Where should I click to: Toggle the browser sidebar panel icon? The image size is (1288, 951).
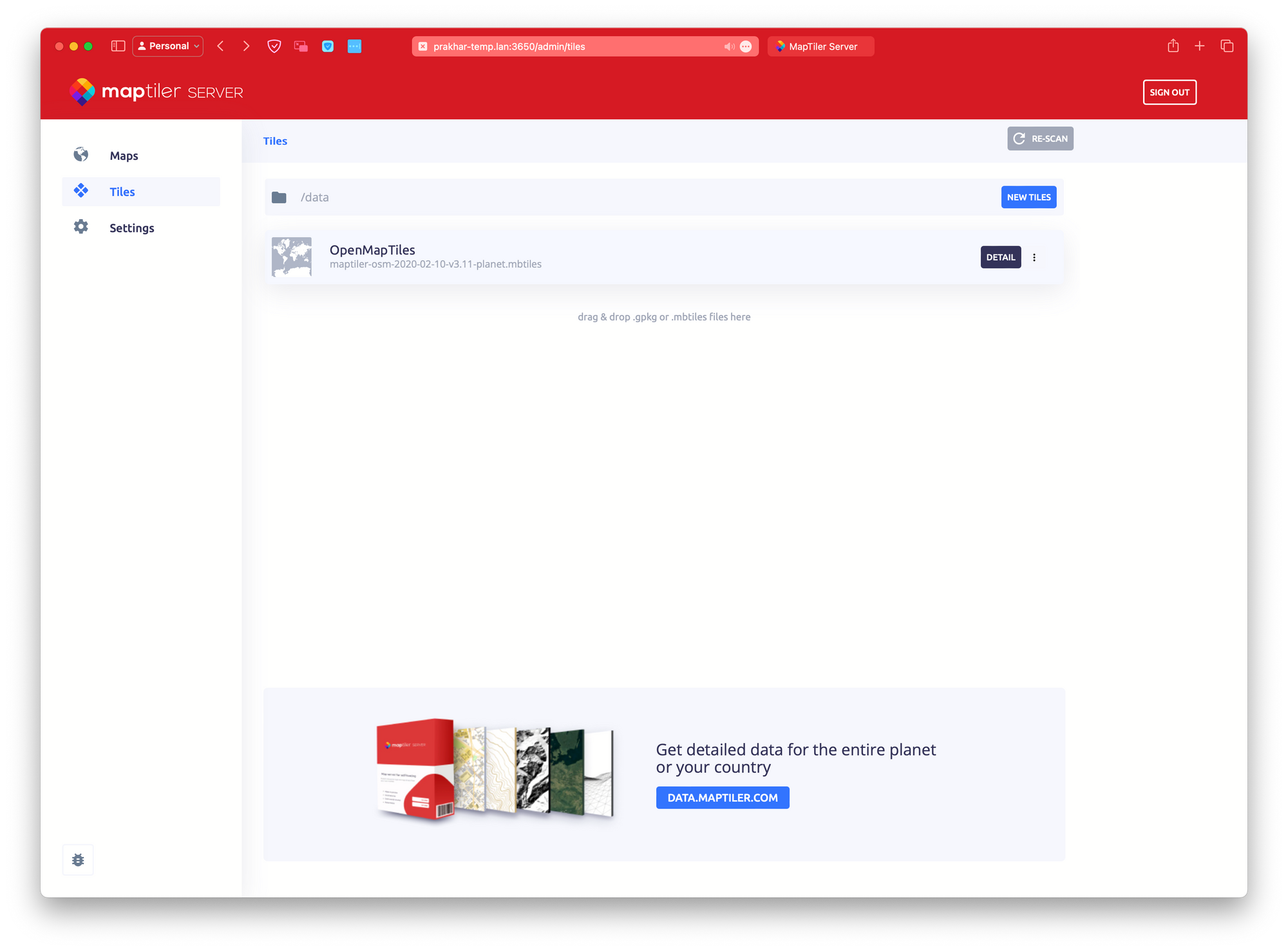[118, 46]
